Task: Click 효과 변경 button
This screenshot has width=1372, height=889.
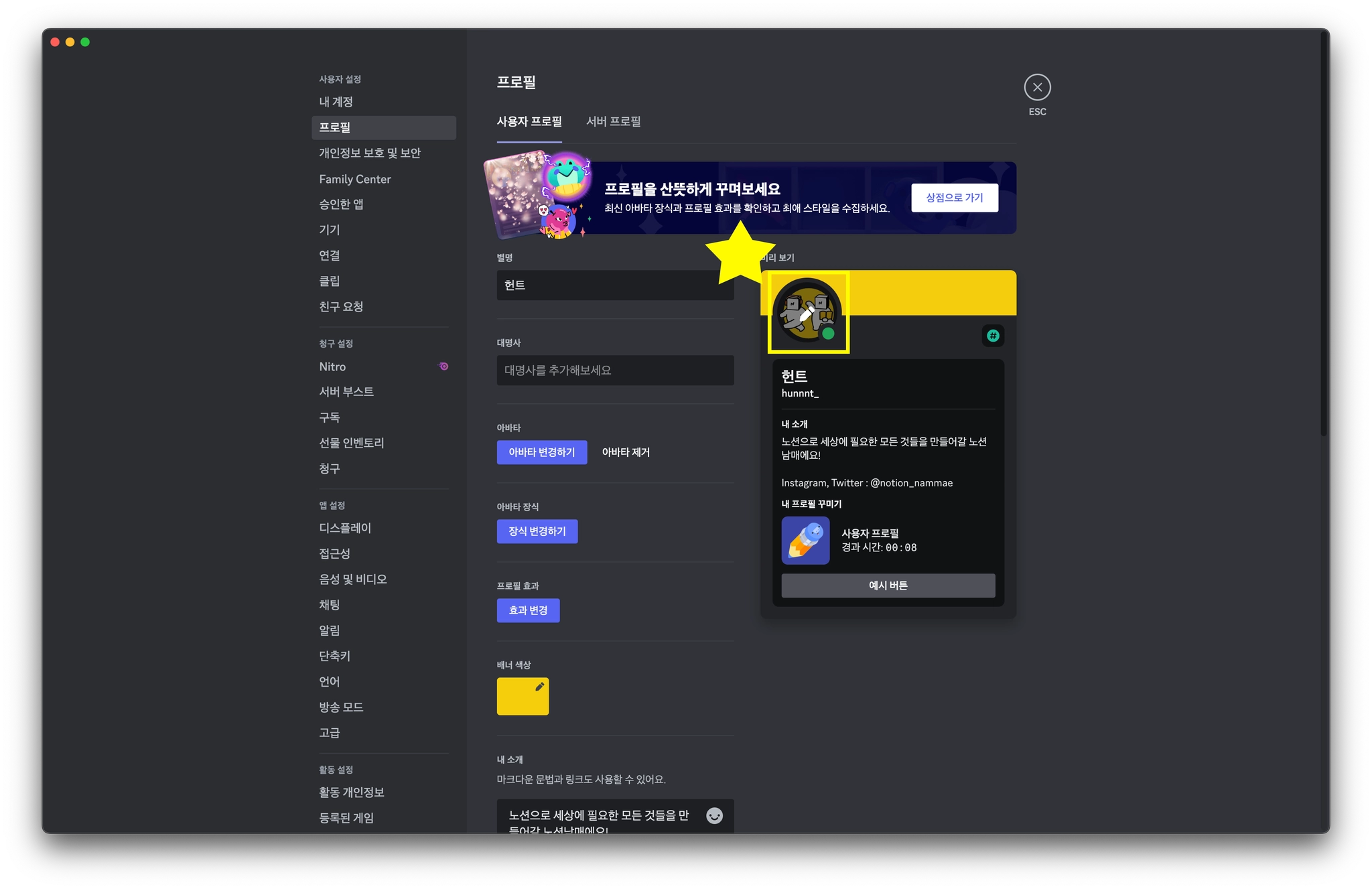Action: (x=528, y=610)
